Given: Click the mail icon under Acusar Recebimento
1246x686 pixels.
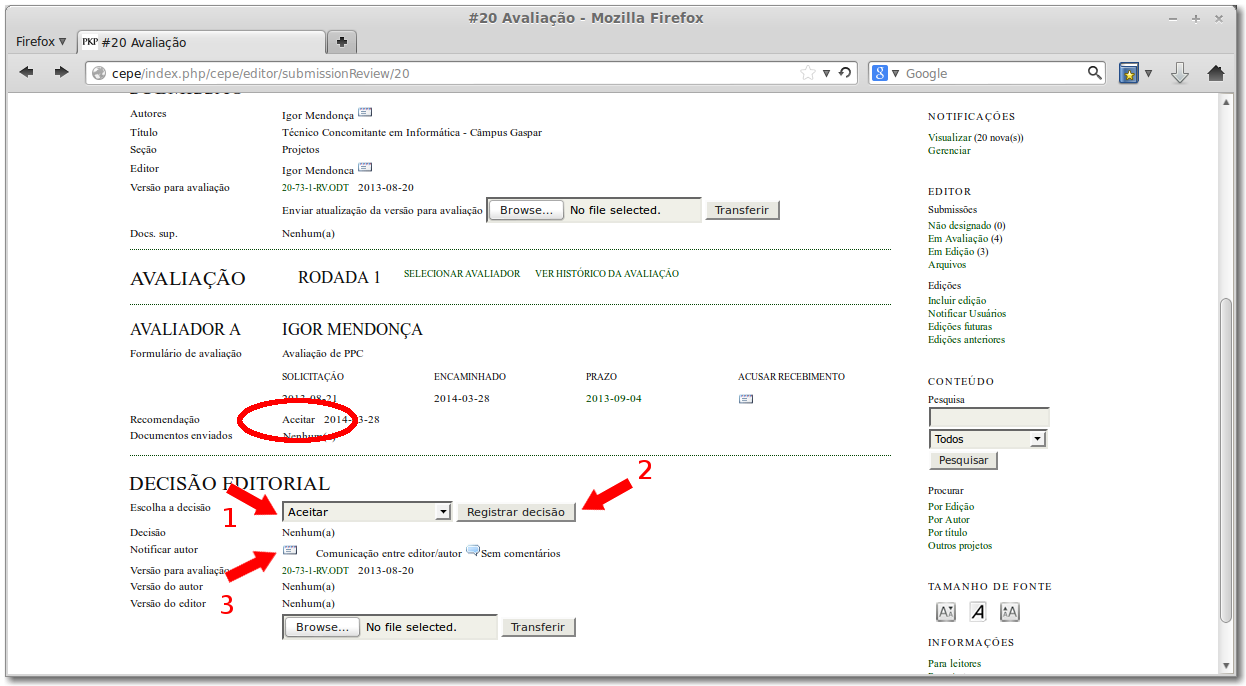Looking at the screenshot, I should (745, 399).
